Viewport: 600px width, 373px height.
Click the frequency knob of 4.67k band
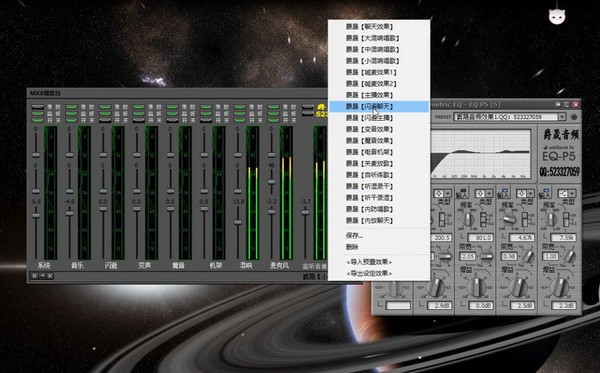click(x=509, y=220)
